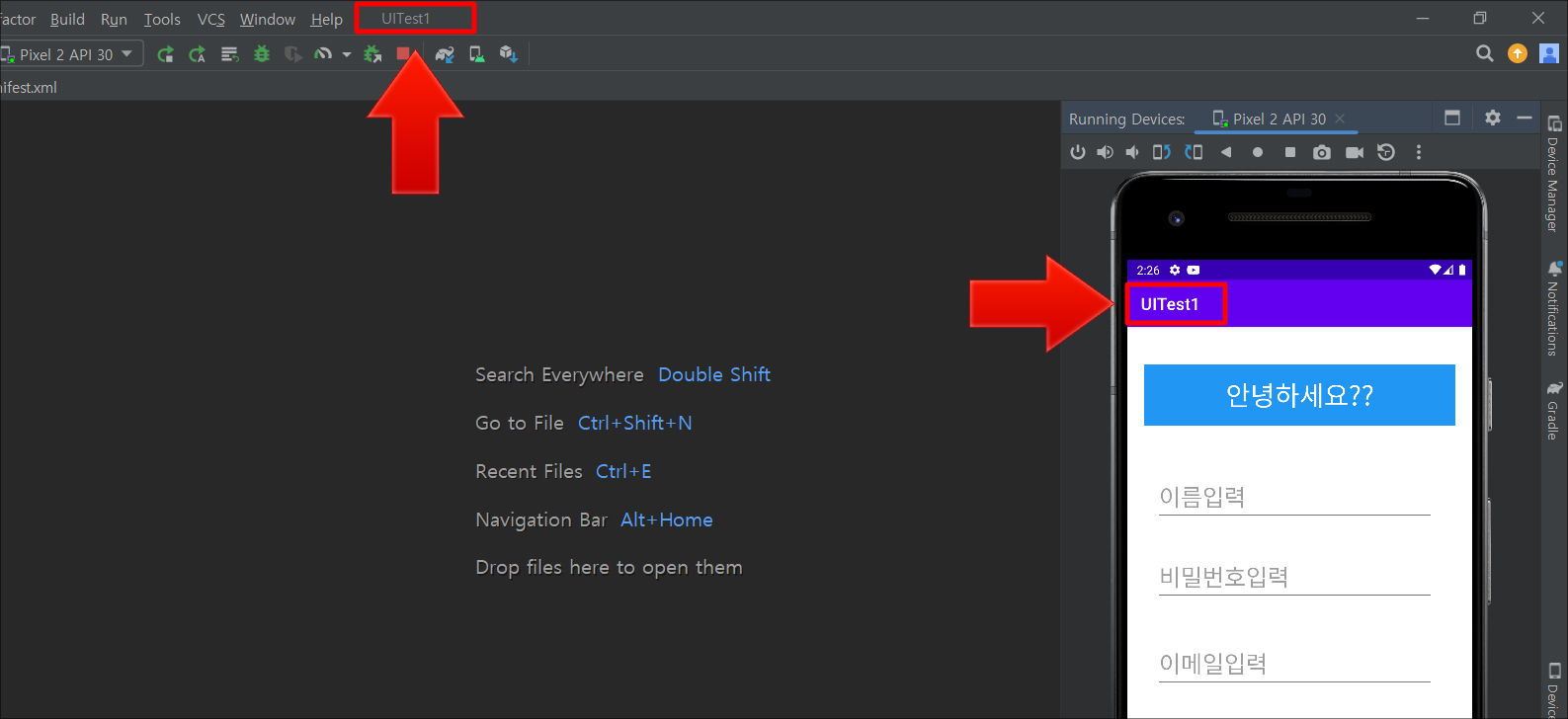Click the Ctrl+E shortcut text

pyautogui.click(x=623, y=471)
